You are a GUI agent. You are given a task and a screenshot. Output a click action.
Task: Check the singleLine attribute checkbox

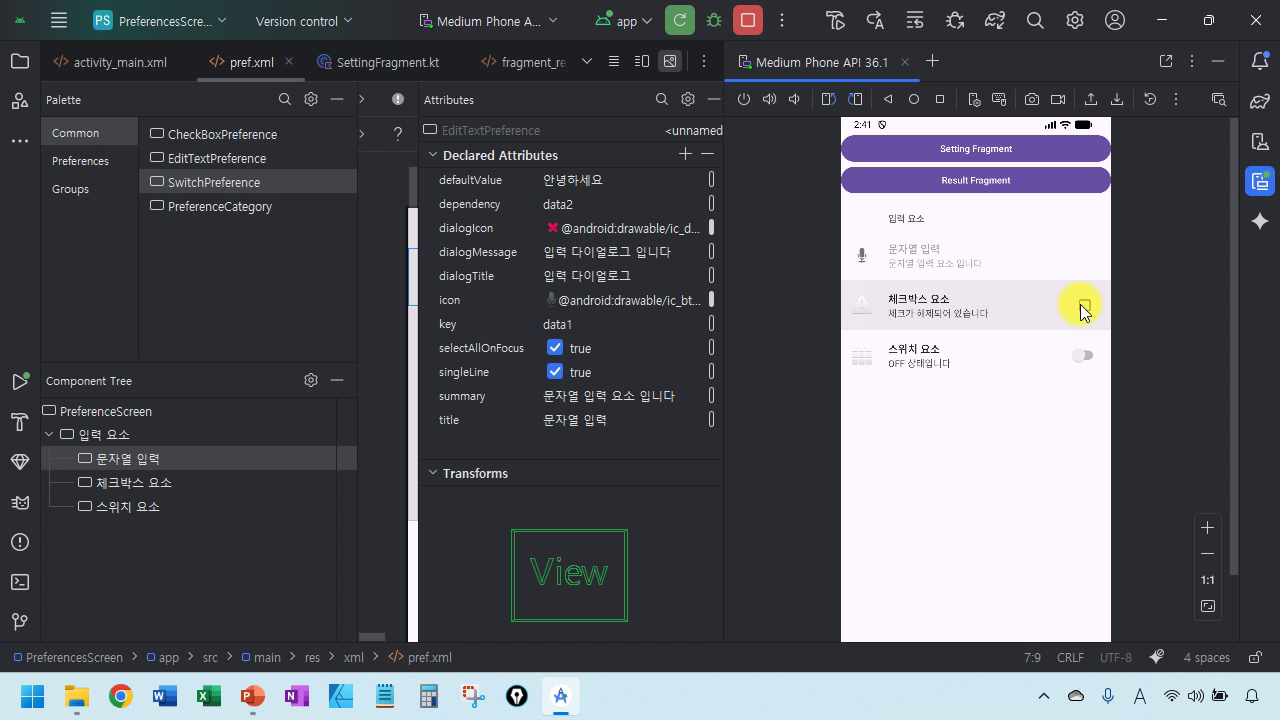pyautogui.click(x=555, y=372)
